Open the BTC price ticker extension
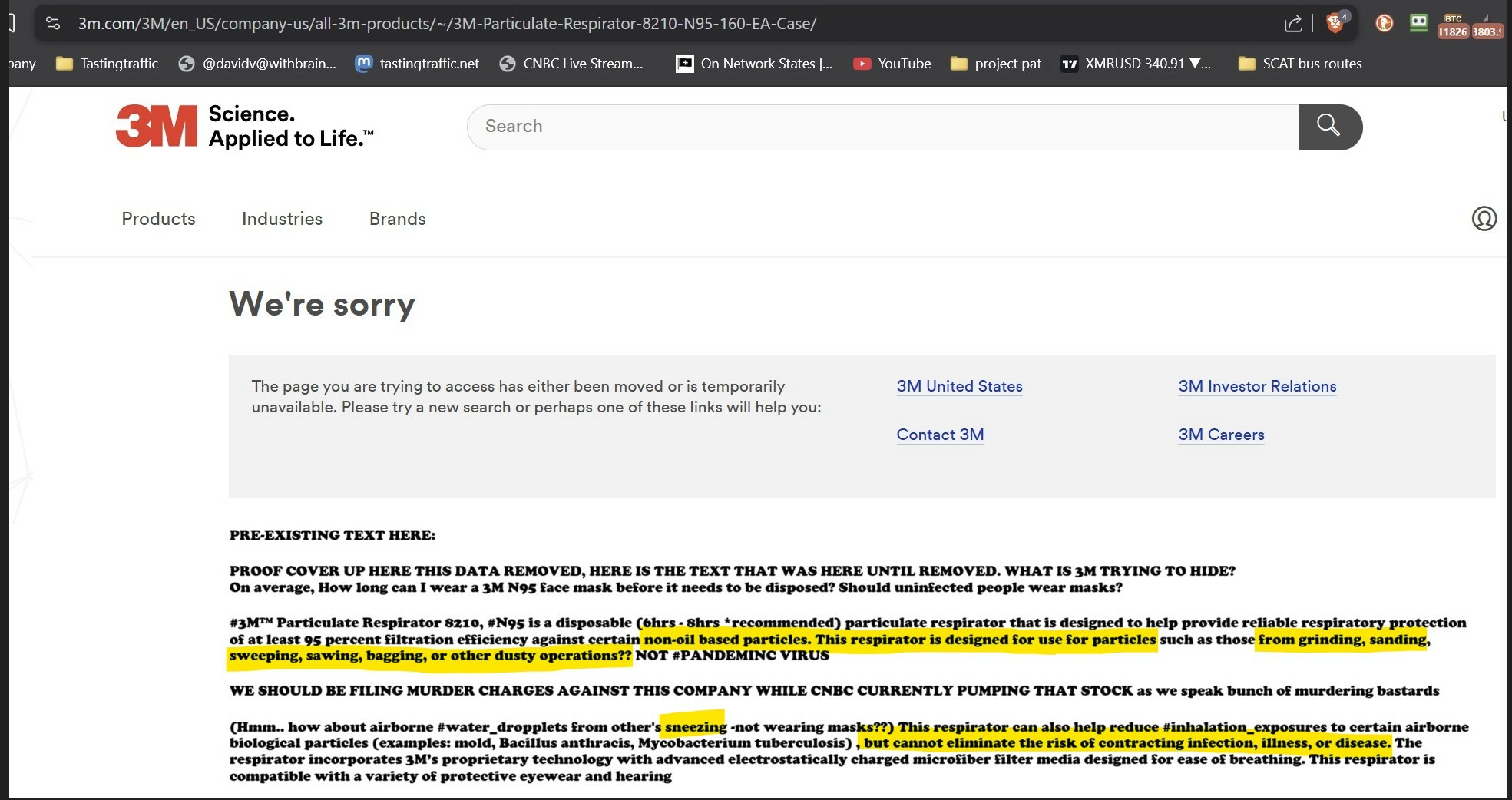The height and width of the screenshot is (800, 1512). [1453, 26]
